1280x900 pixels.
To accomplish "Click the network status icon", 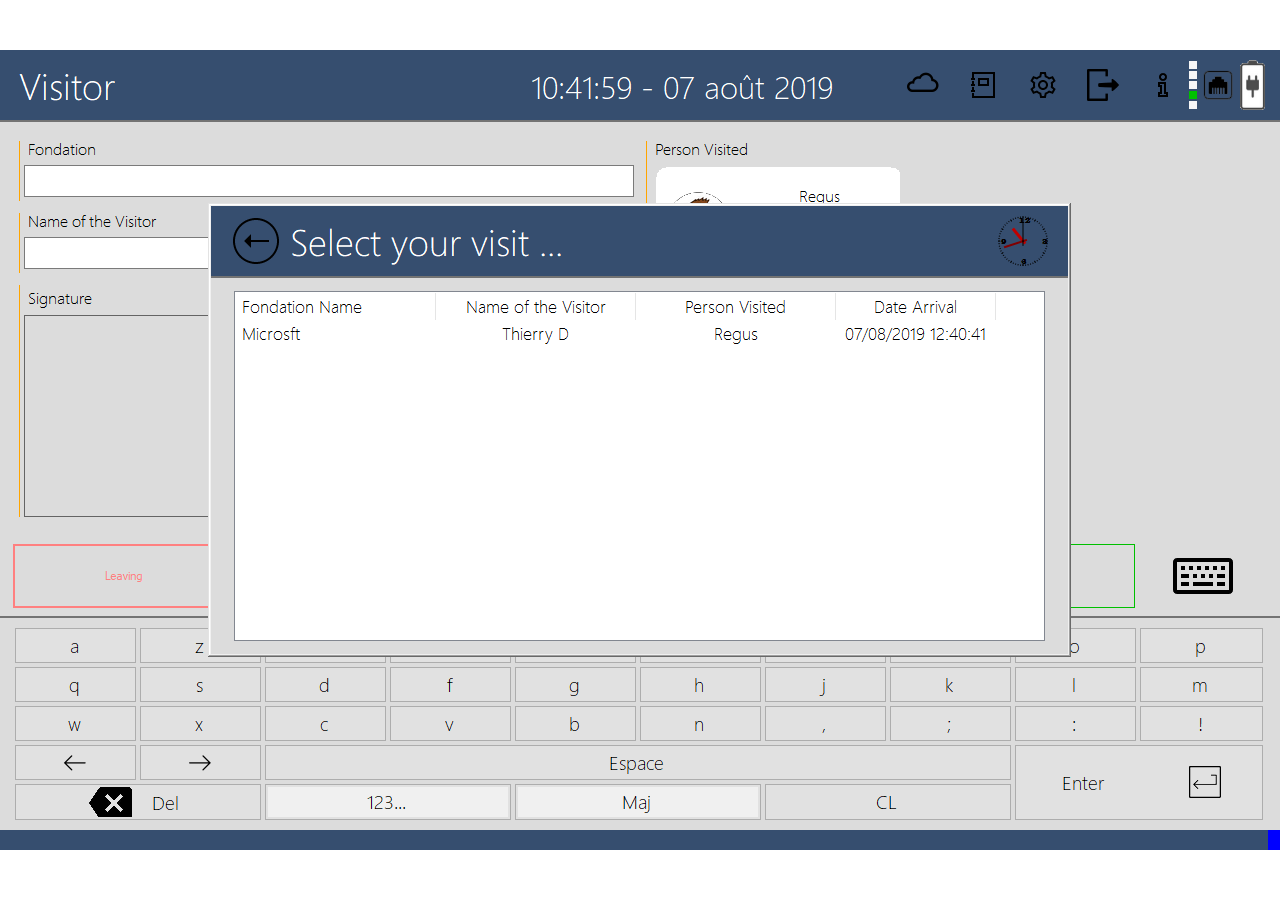I will coord(1217,85).
